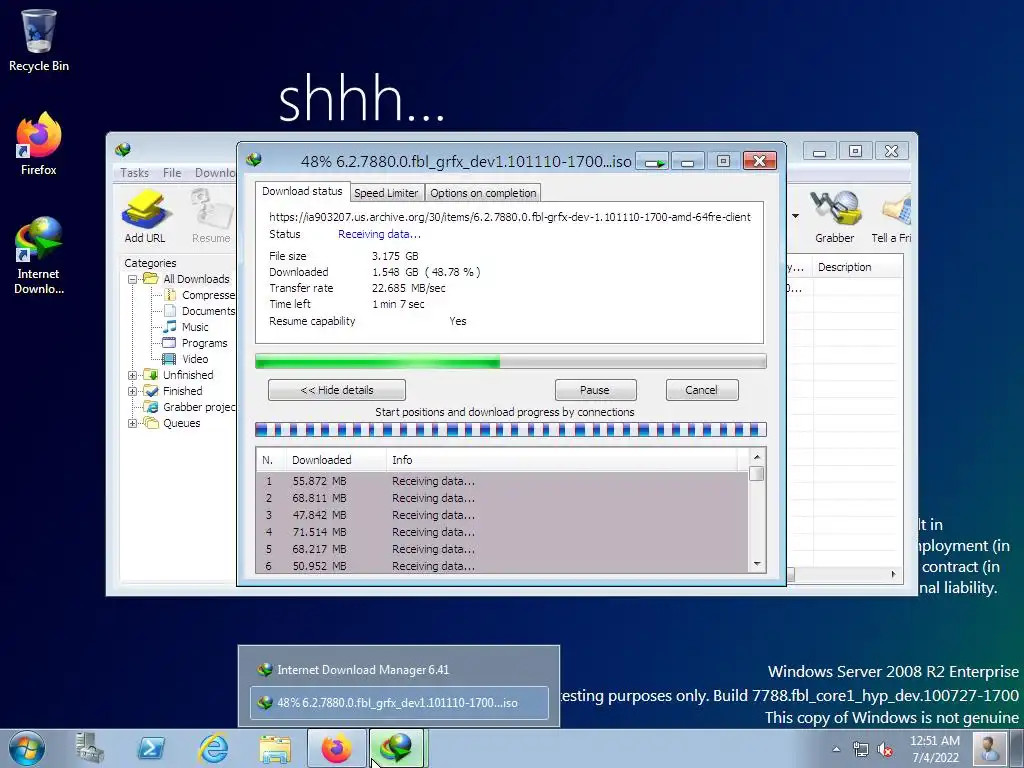Click the connections list scroll down arrow

[757, 564]
